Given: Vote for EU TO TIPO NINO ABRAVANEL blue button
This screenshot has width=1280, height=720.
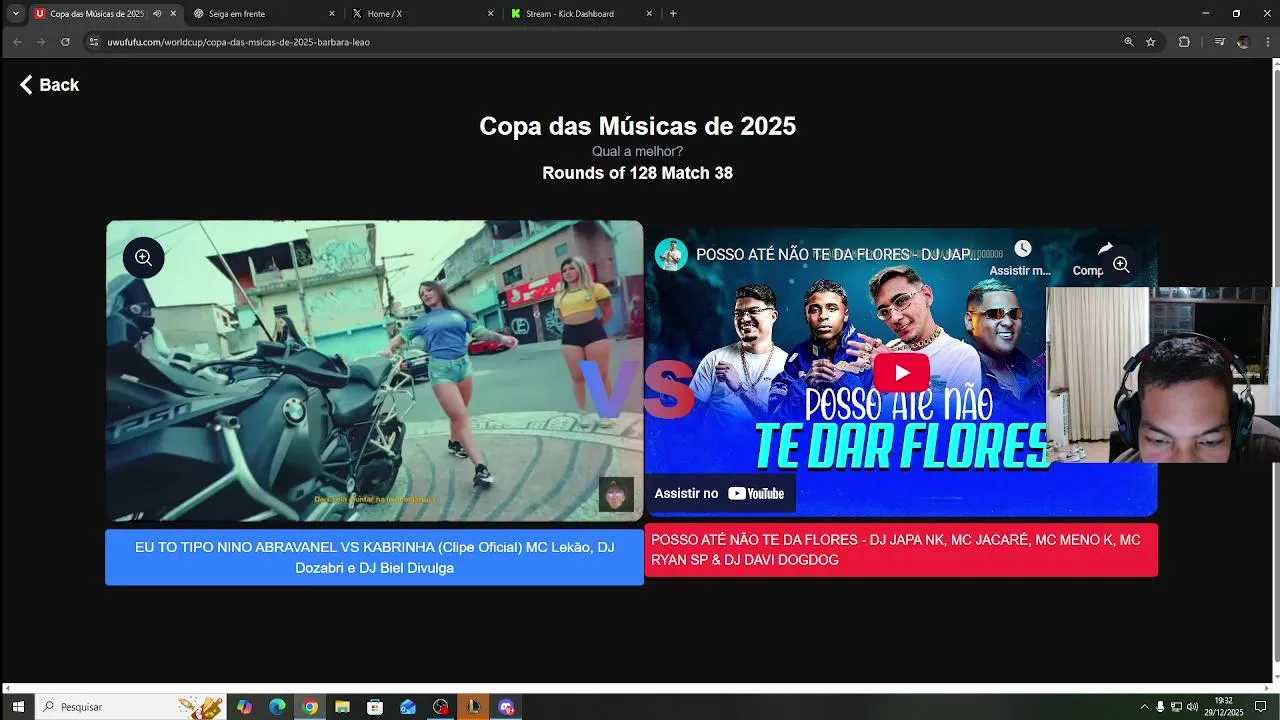Looking at the screenshot, I should click(x=374, y=557).
